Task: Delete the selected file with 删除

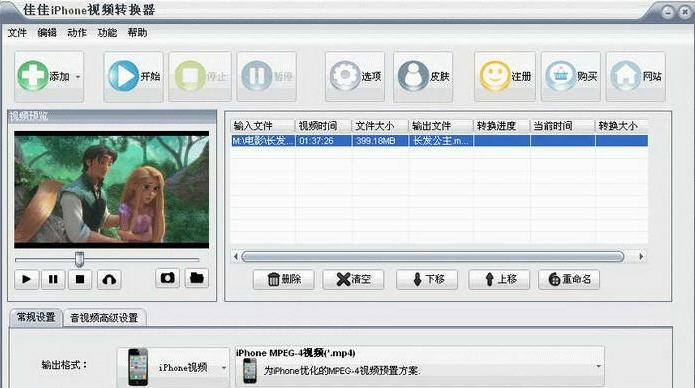Action: click(284, 279)
